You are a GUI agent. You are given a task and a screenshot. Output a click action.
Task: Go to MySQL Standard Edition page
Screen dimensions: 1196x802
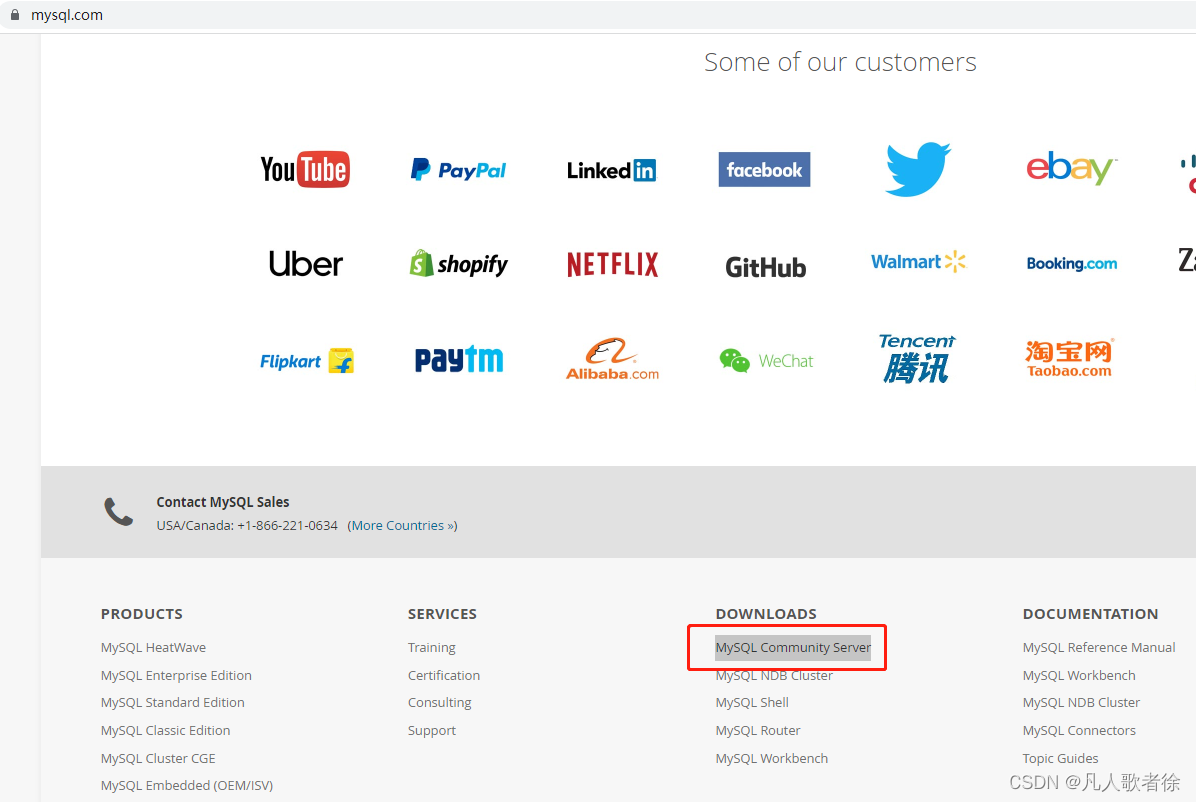pyautogui.click(x=172, y=702)
